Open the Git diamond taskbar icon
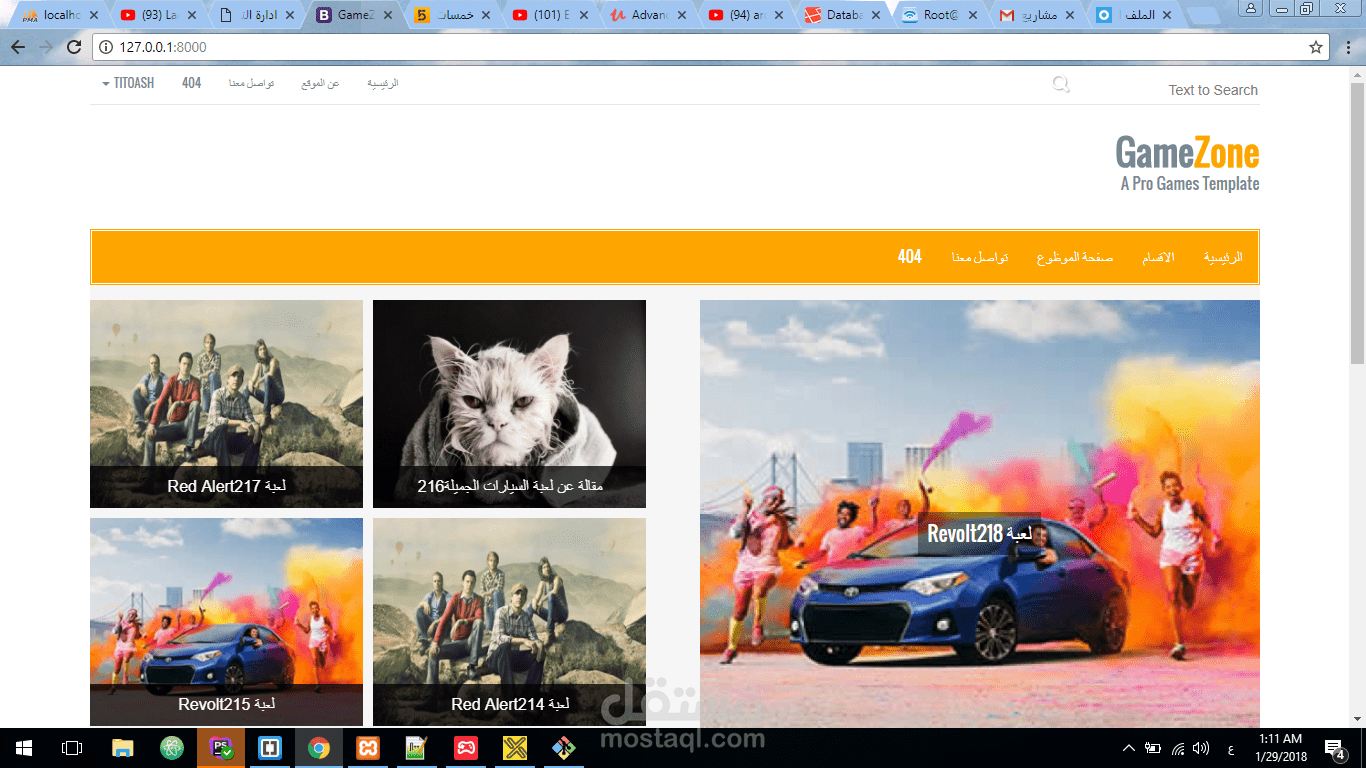 (x=564, y=747)
